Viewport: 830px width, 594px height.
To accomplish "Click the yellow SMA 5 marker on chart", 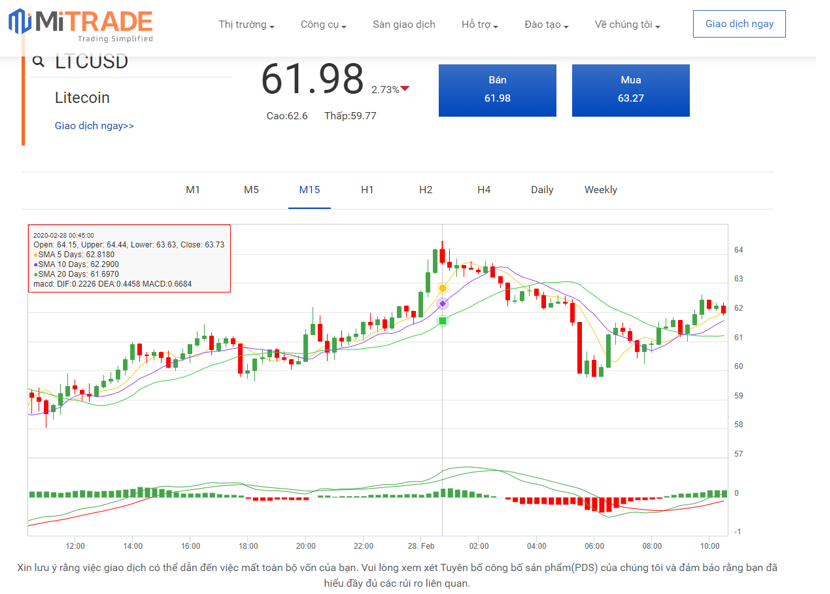I will coord(442,288).
